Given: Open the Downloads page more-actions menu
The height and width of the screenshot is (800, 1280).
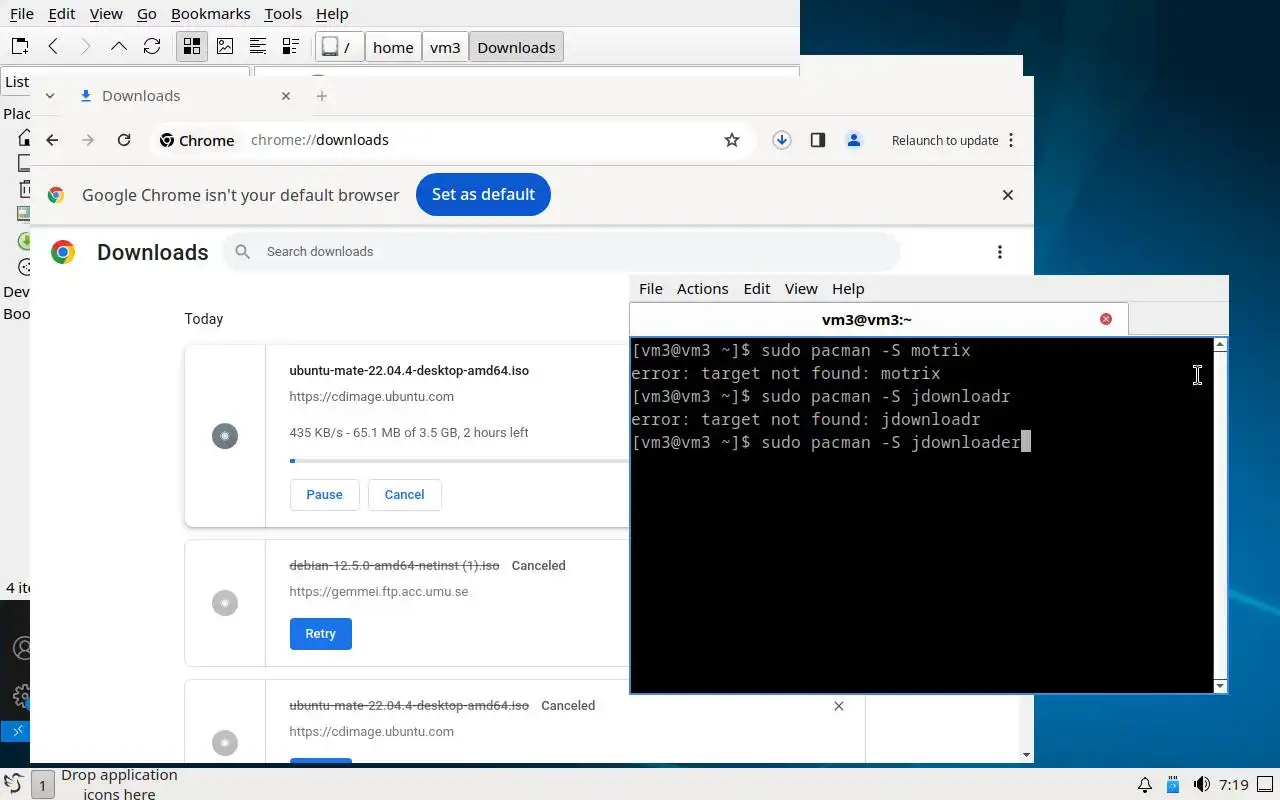Looking at the screenshot, I should coord(1000,252).
